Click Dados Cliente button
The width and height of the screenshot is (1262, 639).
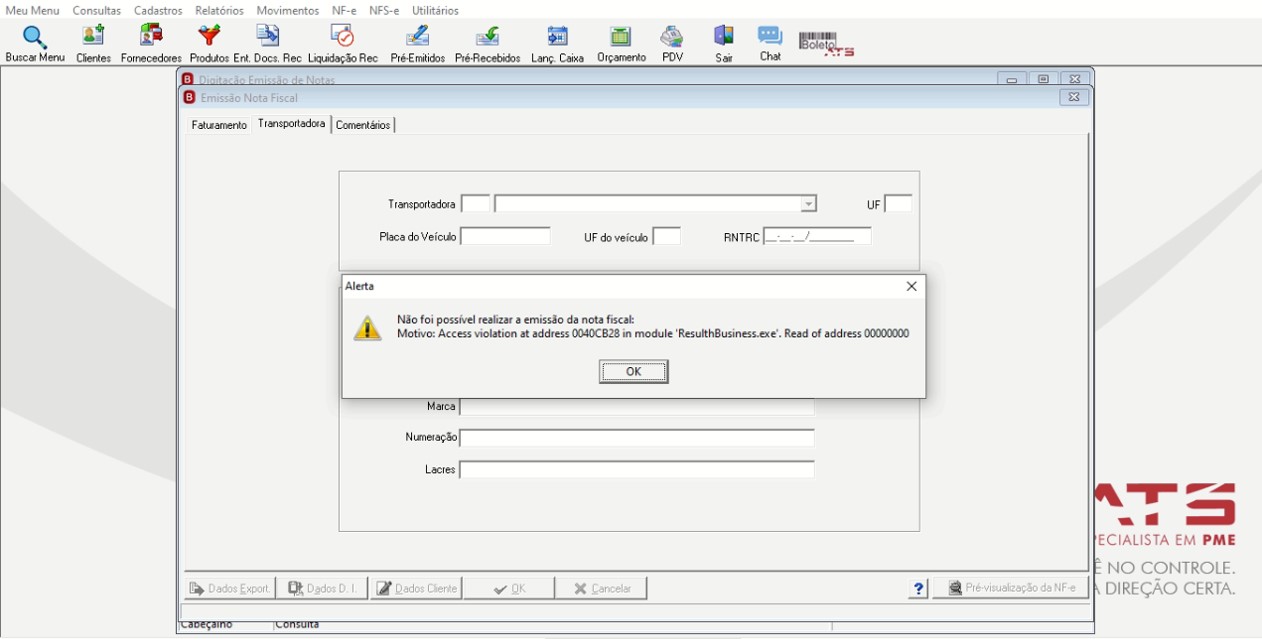click(416, 588)
